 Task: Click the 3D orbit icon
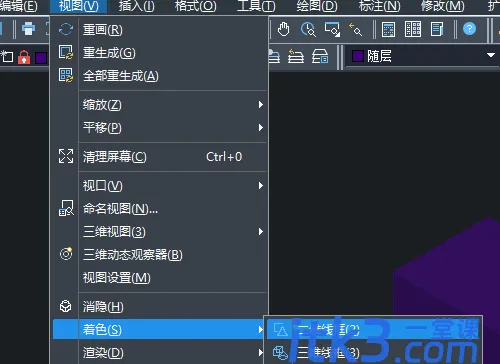pyautogui.click(x=66, y=254)
